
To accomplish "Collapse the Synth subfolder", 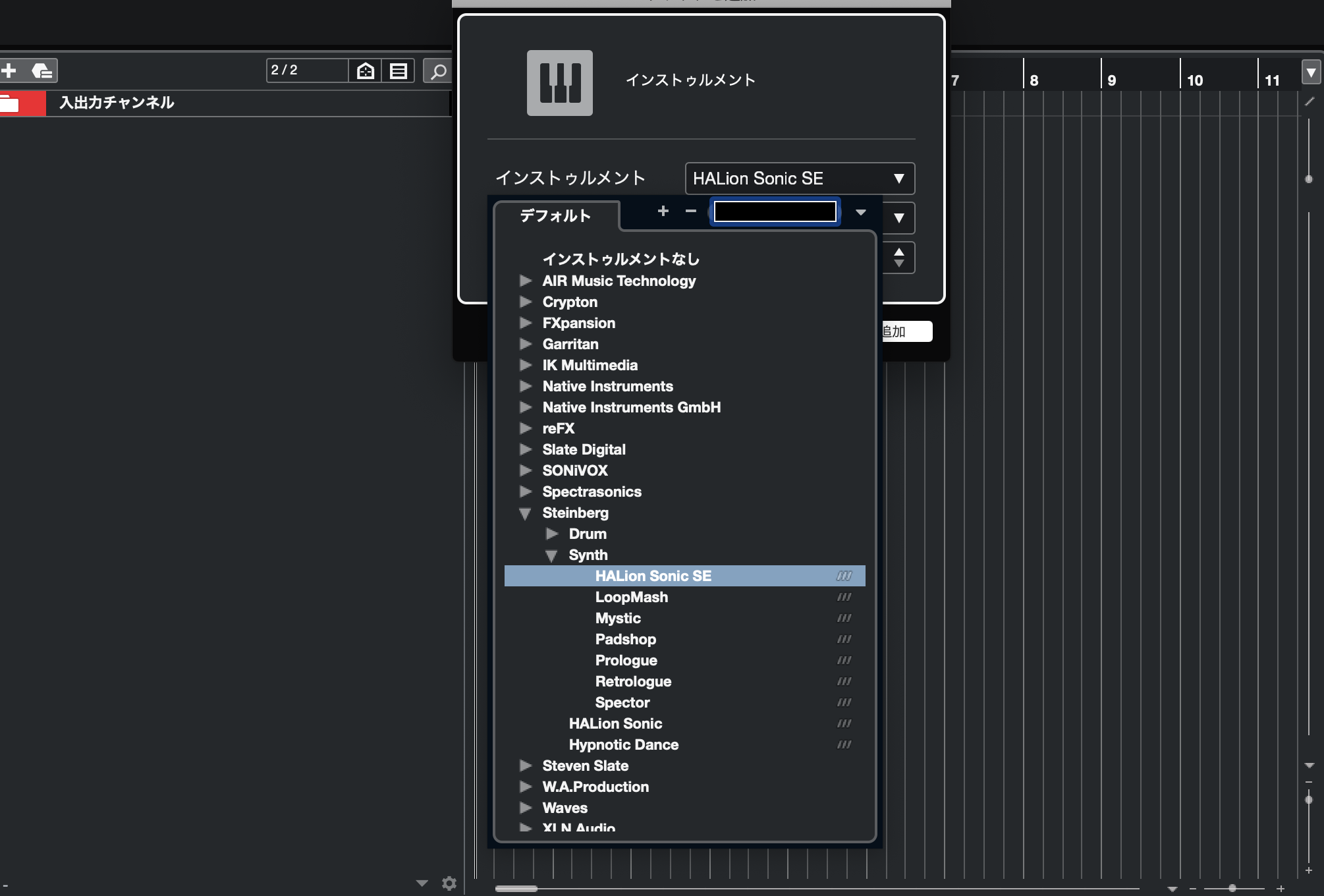I will pyautogui.click(x=551, y=555).
